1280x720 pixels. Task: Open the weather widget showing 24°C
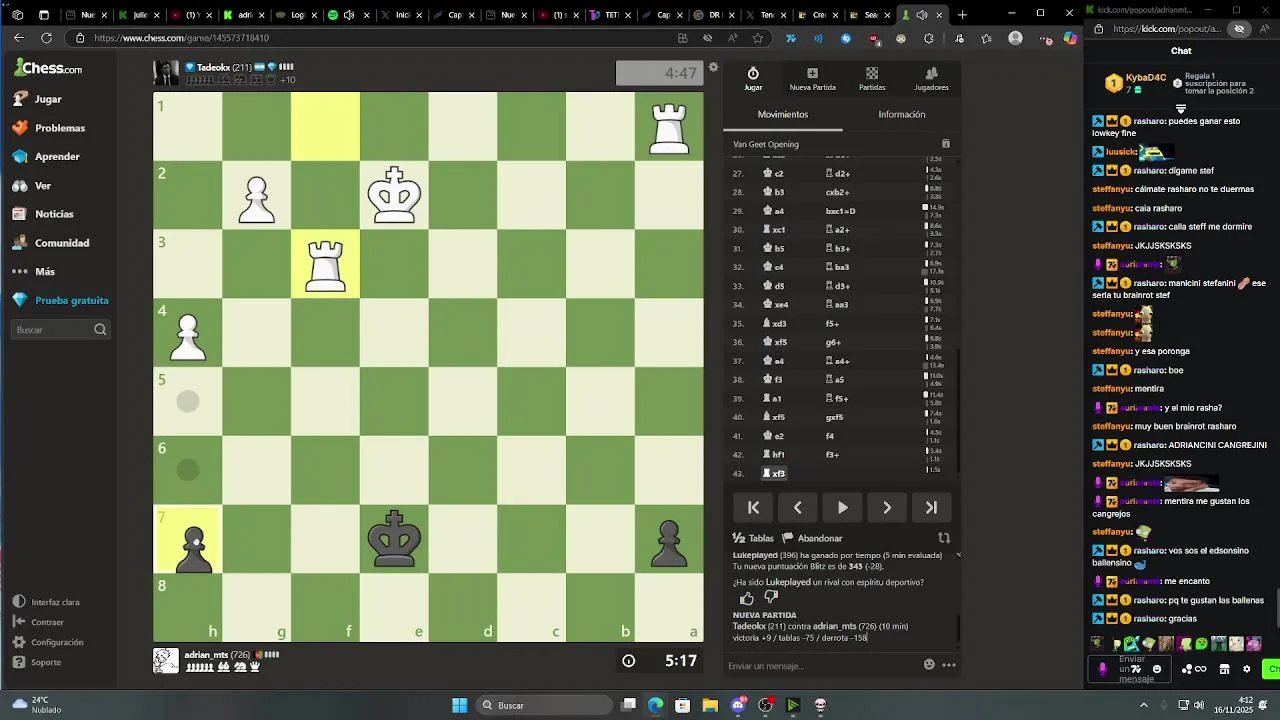[38, 705]
